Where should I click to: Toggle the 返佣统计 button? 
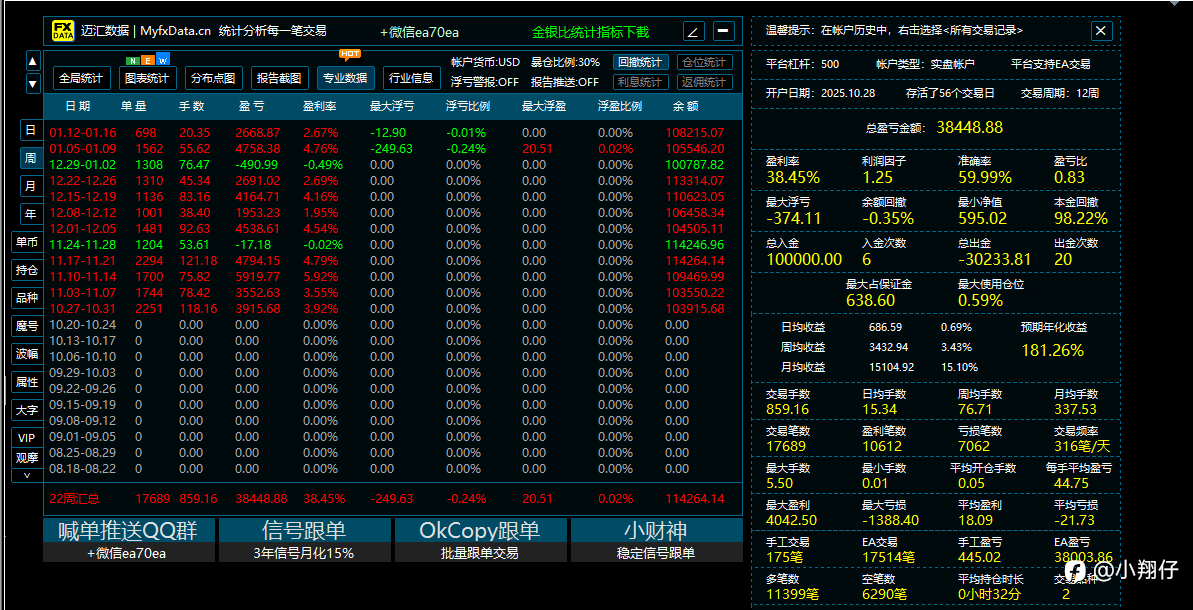[705, 82]
